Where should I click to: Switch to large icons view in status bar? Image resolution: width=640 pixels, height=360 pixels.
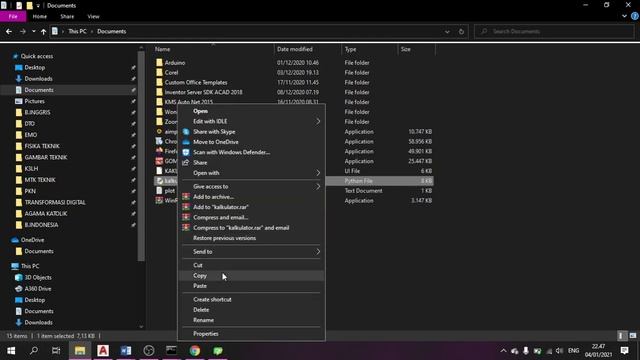633,336
